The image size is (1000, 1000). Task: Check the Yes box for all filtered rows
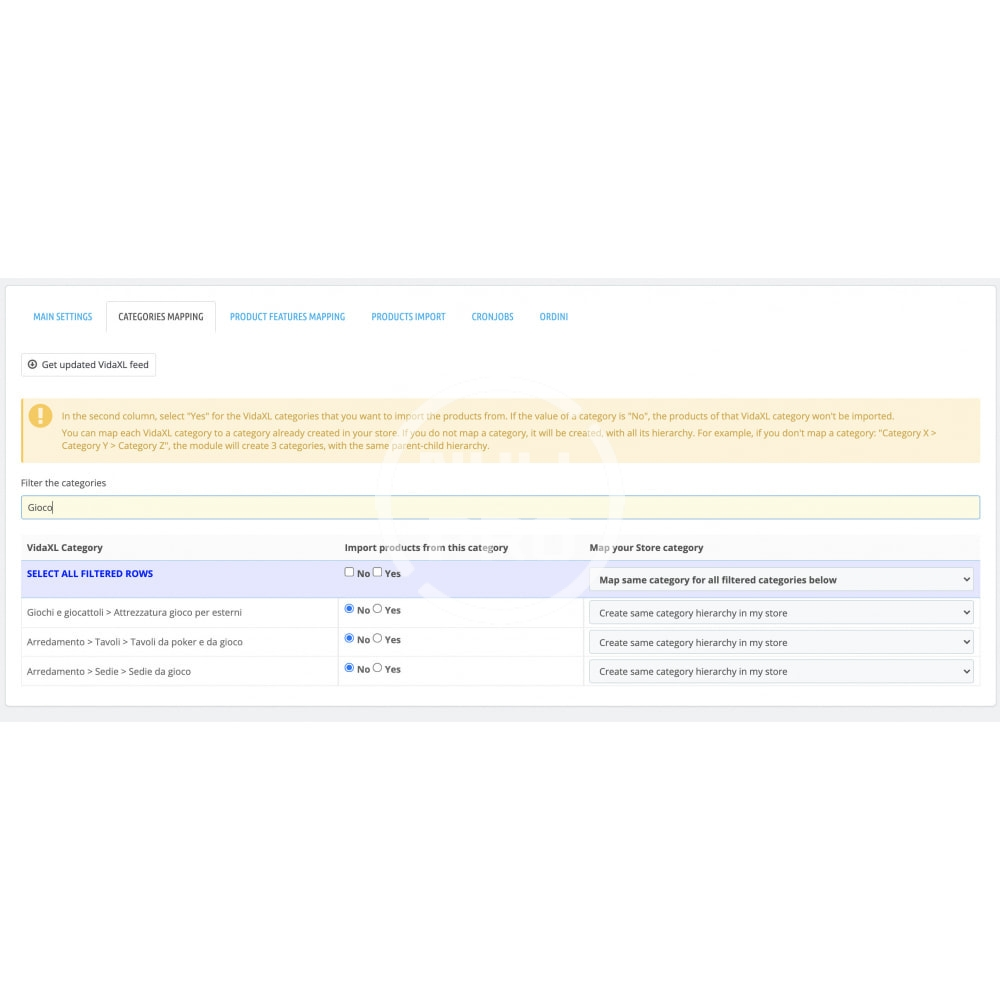pos(378,573)
